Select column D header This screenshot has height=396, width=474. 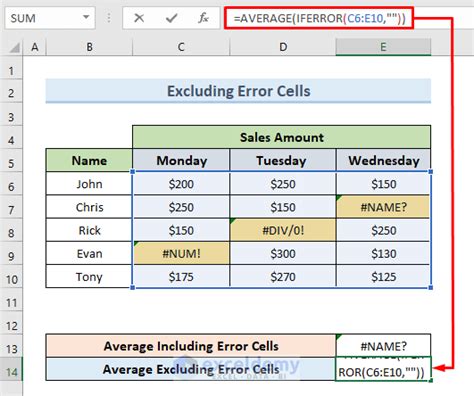(283, 47)
